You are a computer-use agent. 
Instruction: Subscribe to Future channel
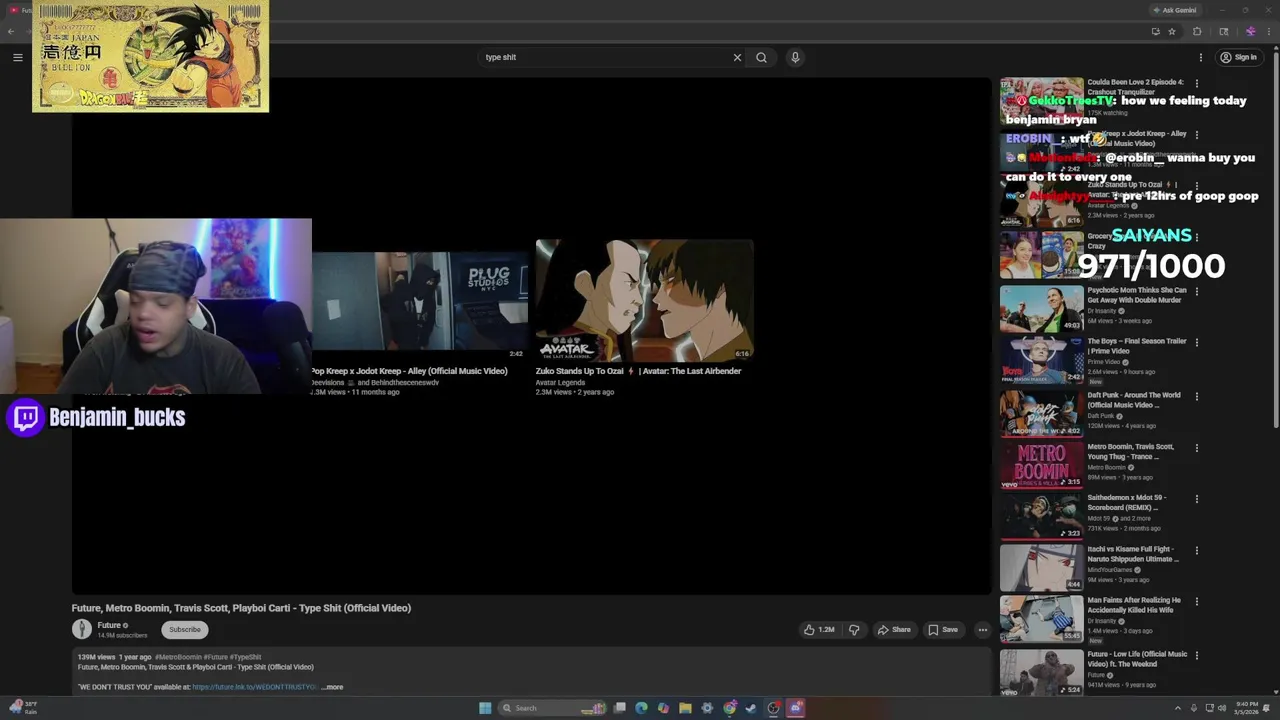(185, 629)
